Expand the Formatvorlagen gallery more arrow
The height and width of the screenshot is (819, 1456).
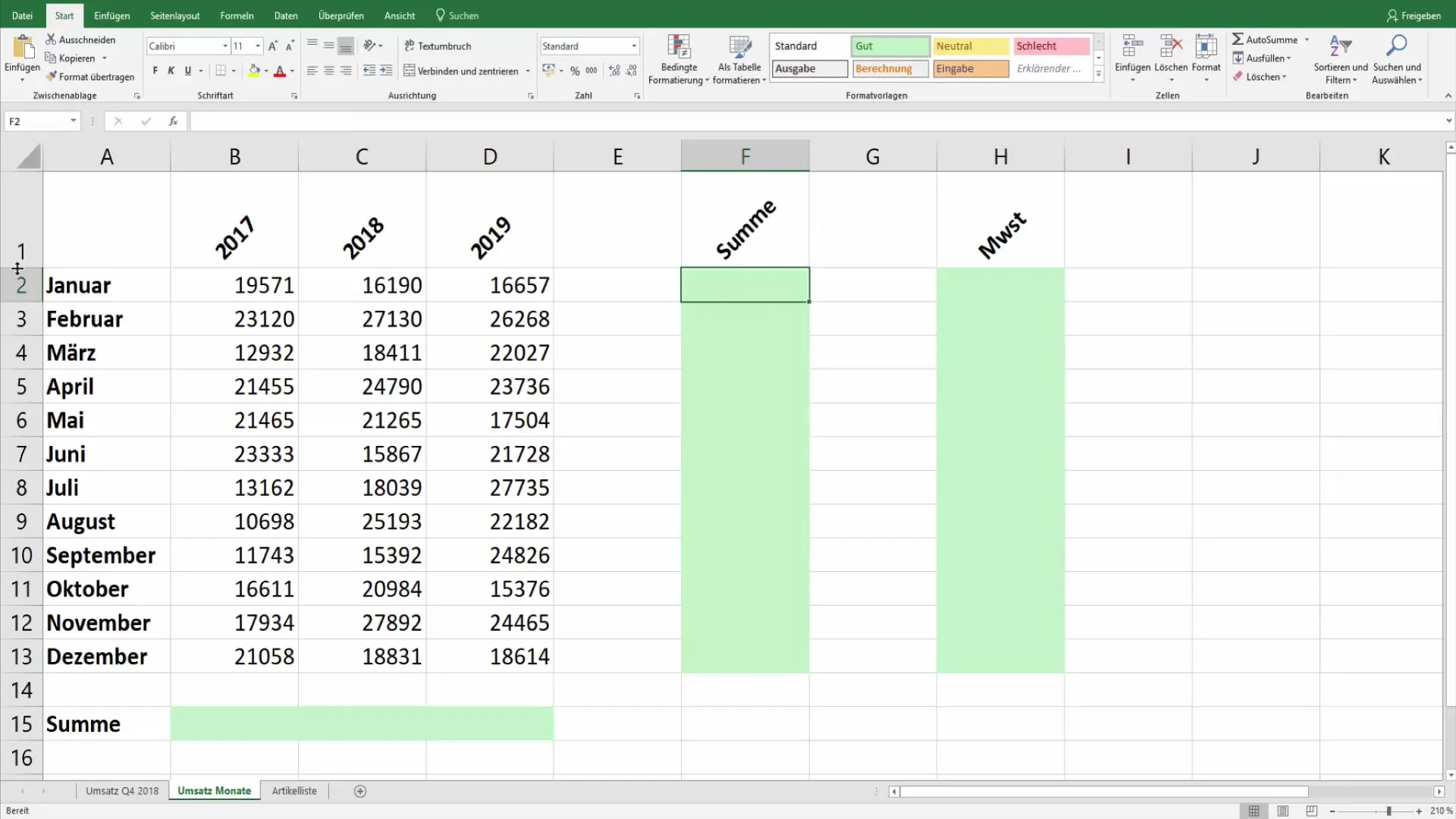[1099, 74]
